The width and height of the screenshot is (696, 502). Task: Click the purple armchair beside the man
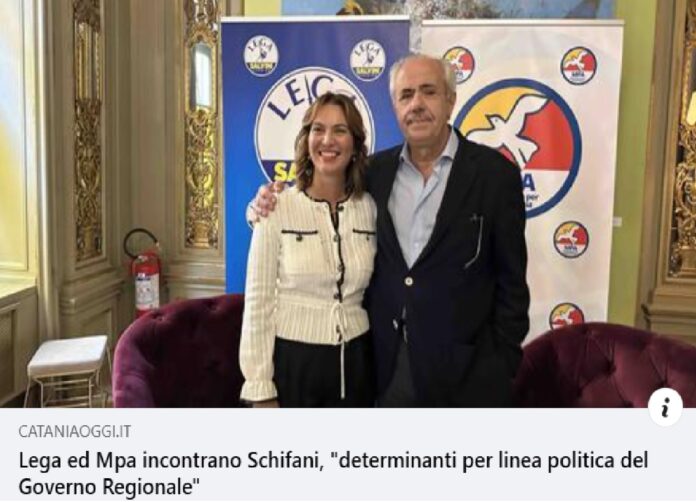(606, 365)
